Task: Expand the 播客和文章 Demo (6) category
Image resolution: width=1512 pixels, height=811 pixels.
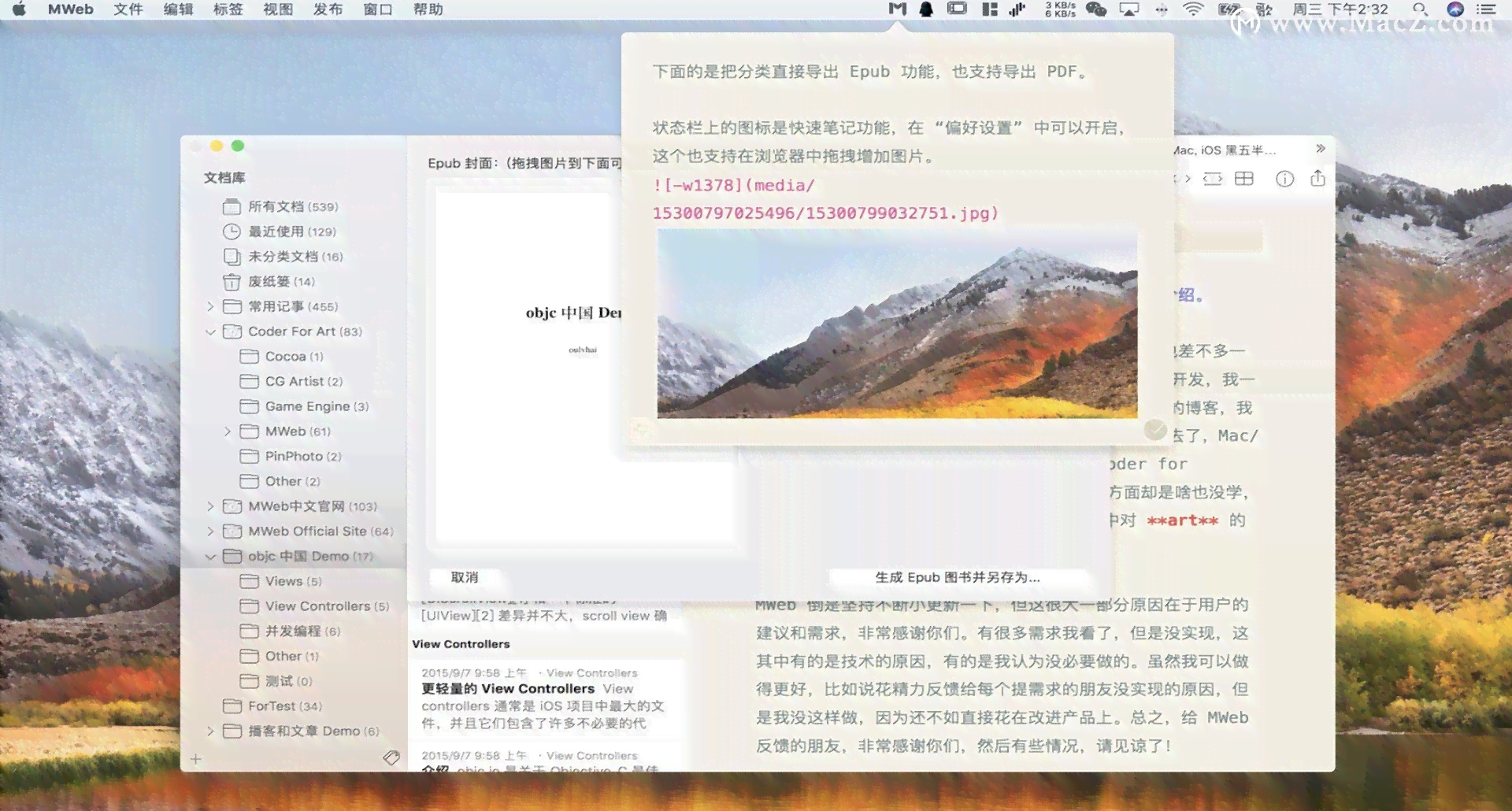Action: pyautogui.click(x=210, y=731)
